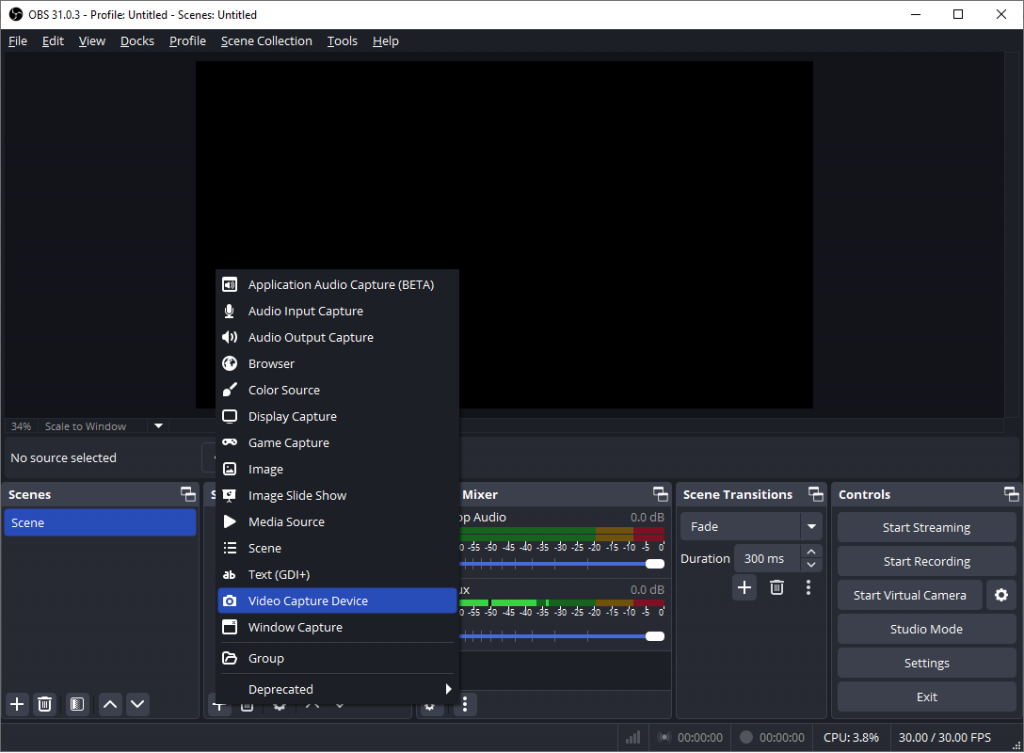Open virtual camera settings gear
This screenshot has height=753, width=1024.
tap(1001, 595)
